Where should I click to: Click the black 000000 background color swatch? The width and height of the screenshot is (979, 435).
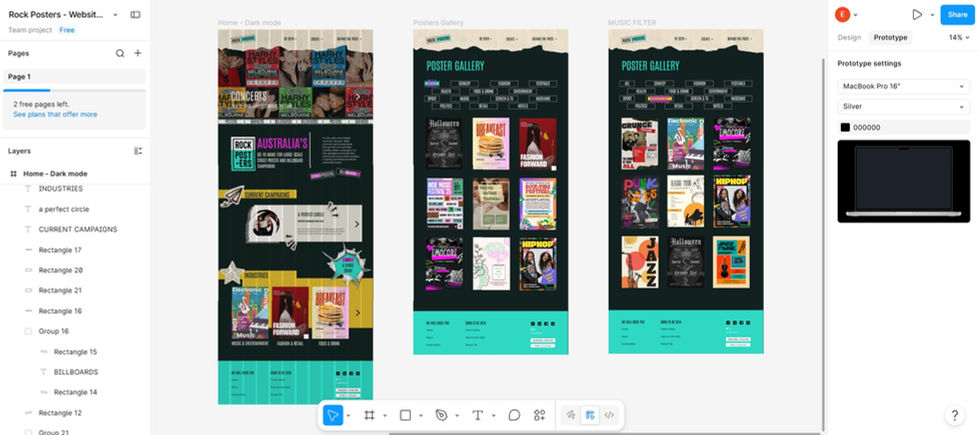[x=845, y=127]
